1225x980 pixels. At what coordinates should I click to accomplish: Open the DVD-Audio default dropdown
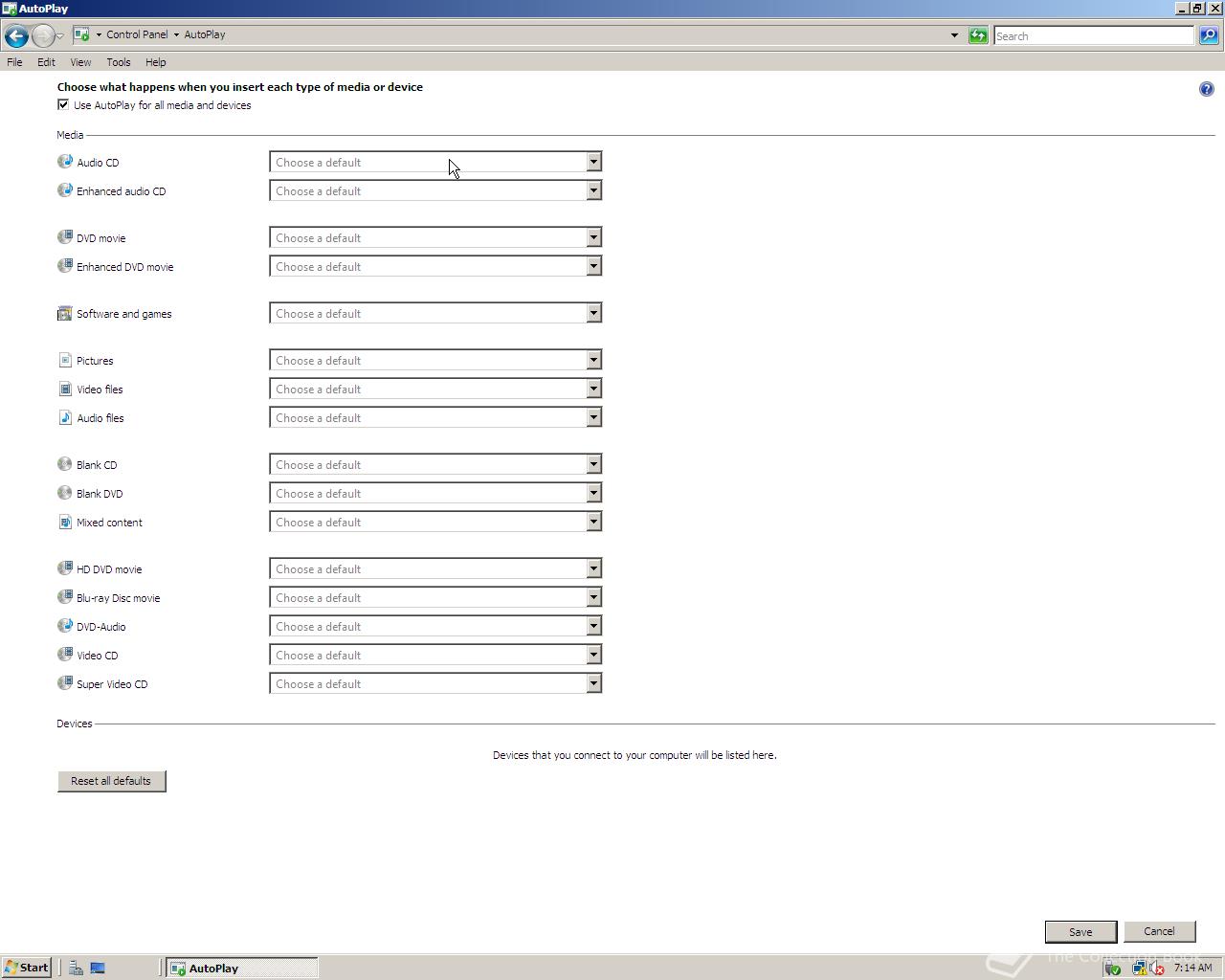coord(435,626)
